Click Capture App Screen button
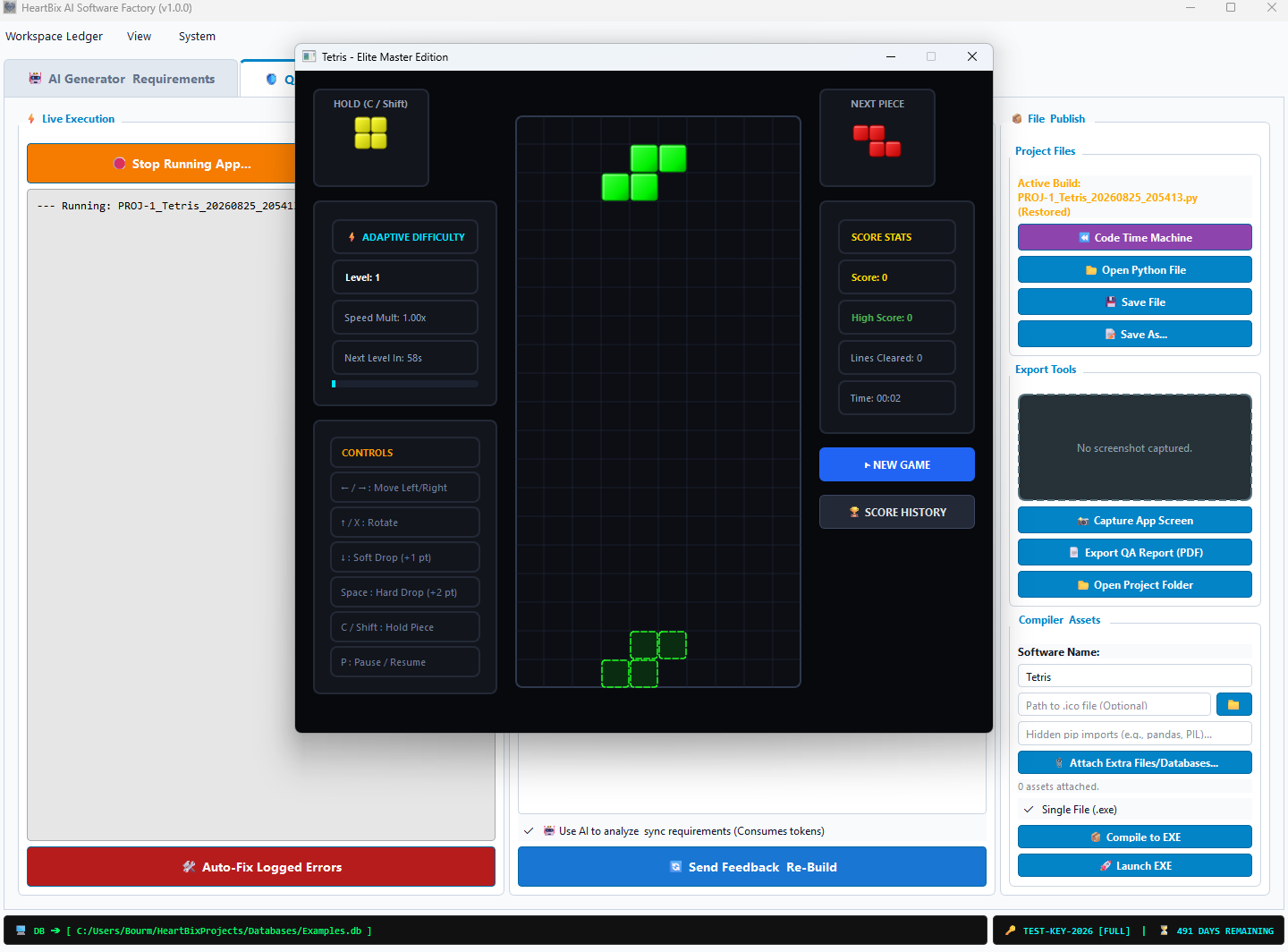Image resolution: width=1288 pixels, height=952 pixels. coord(1135,521)
